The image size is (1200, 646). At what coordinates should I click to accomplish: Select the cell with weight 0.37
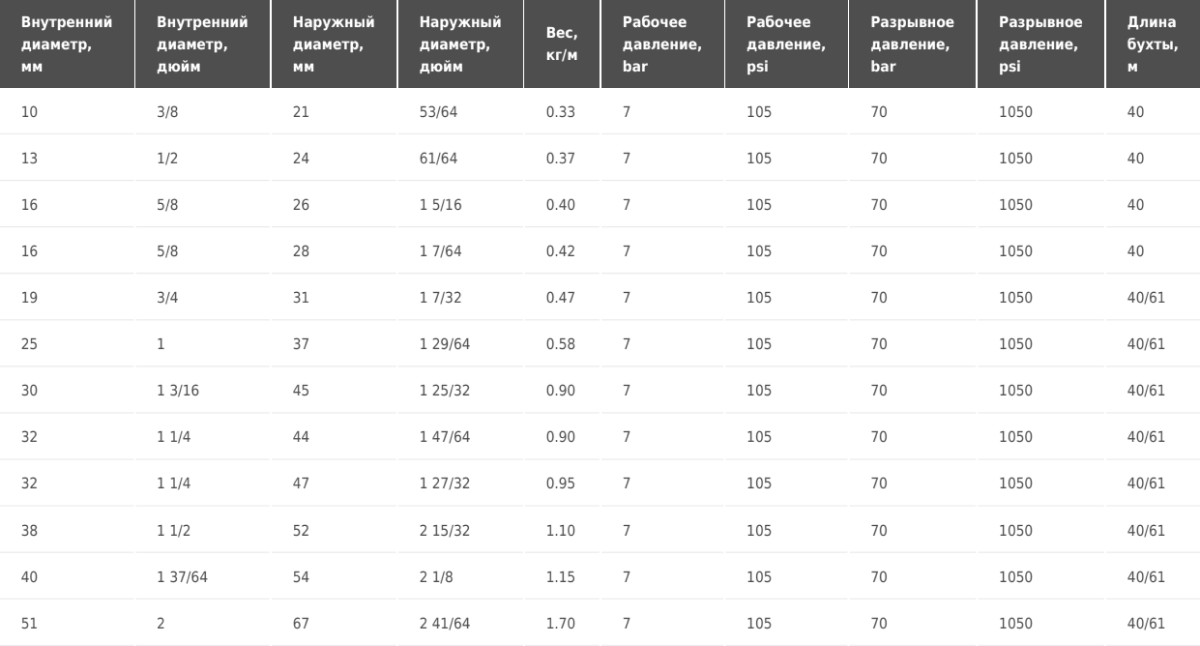(562, 158)
